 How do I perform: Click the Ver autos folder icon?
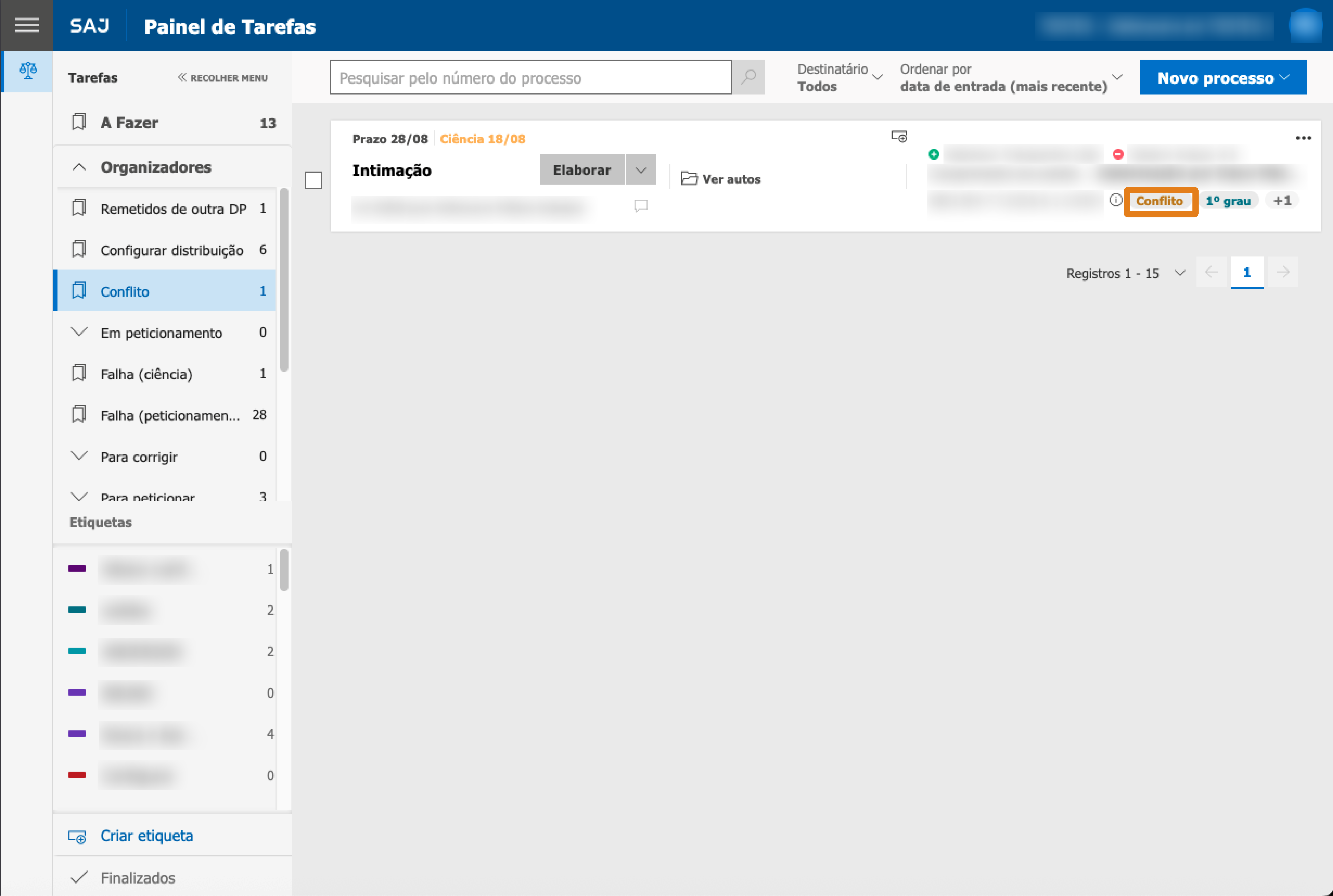[689, 179]
